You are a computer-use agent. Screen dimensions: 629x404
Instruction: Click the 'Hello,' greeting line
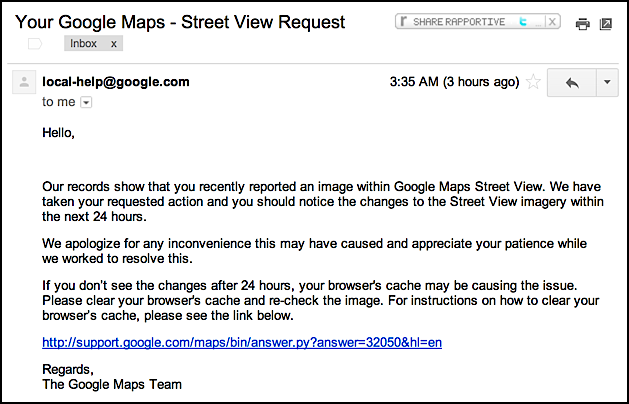[59, 132]
